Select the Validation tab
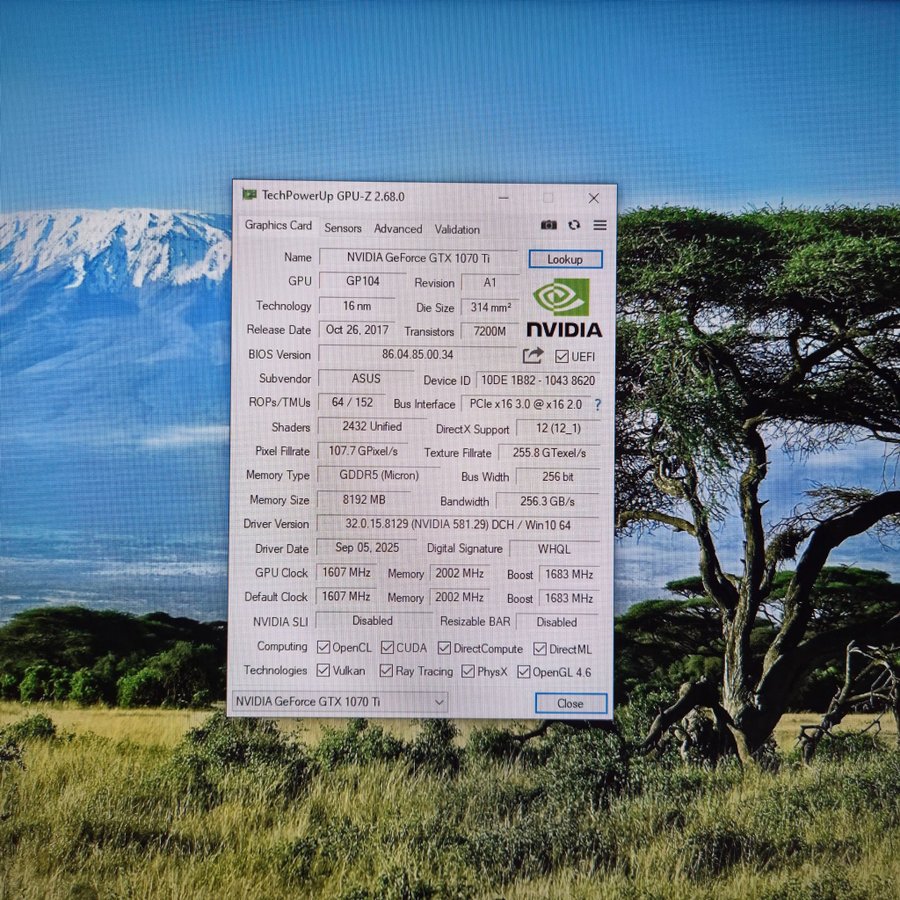Image resolution: width=900 pixels, height=900 pixels. click(457, 229)
